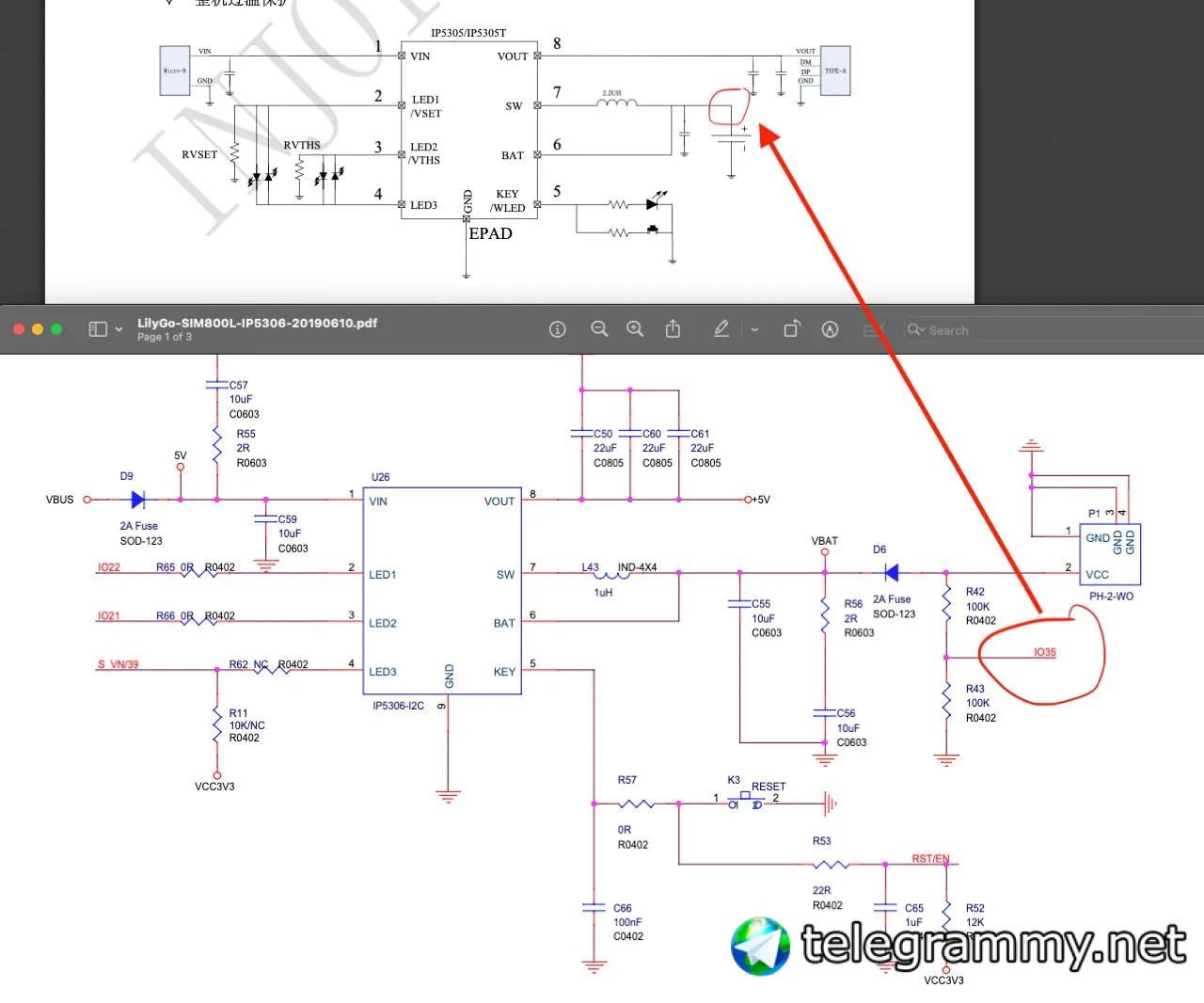Click the IO35 net label in schematic
The height and width of the screenshot is (1003, 1204).
(x=1044, y=652)
